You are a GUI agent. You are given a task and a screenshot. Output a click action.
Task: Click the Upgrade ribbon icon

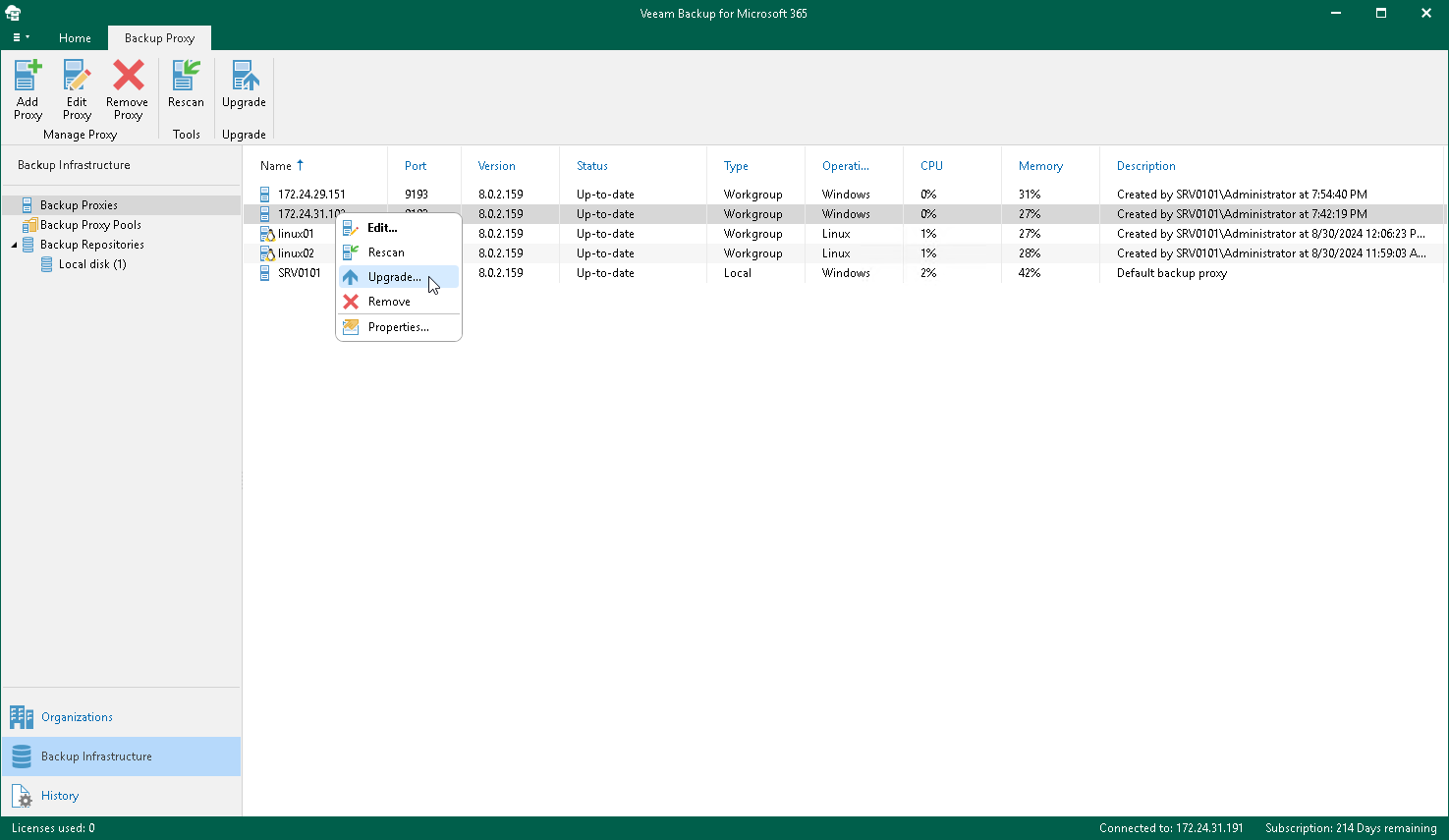click(x=244, y=76)
